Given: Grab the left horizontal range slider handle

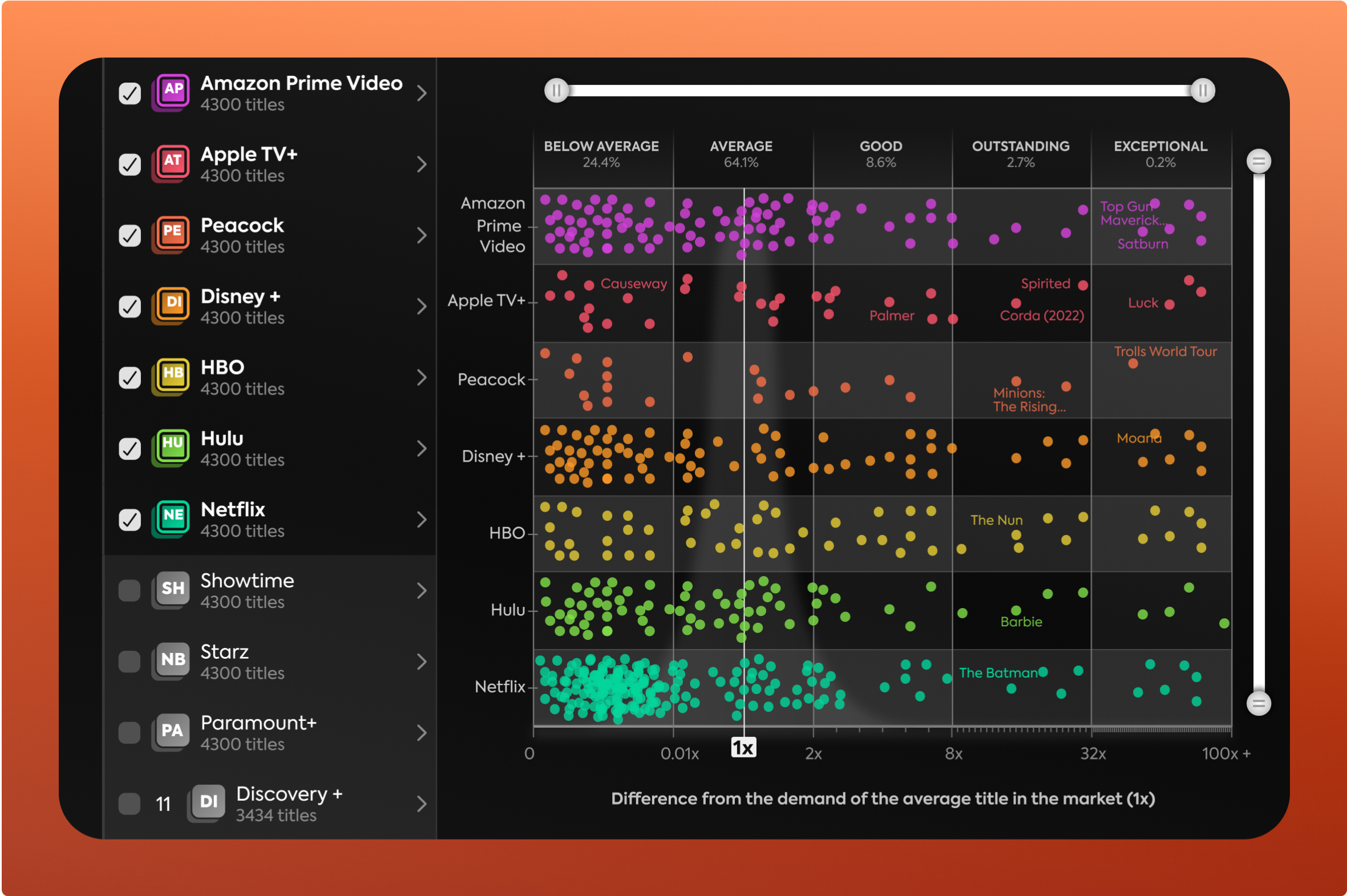Looking at the screenshot, I should (x=556, y=90).
